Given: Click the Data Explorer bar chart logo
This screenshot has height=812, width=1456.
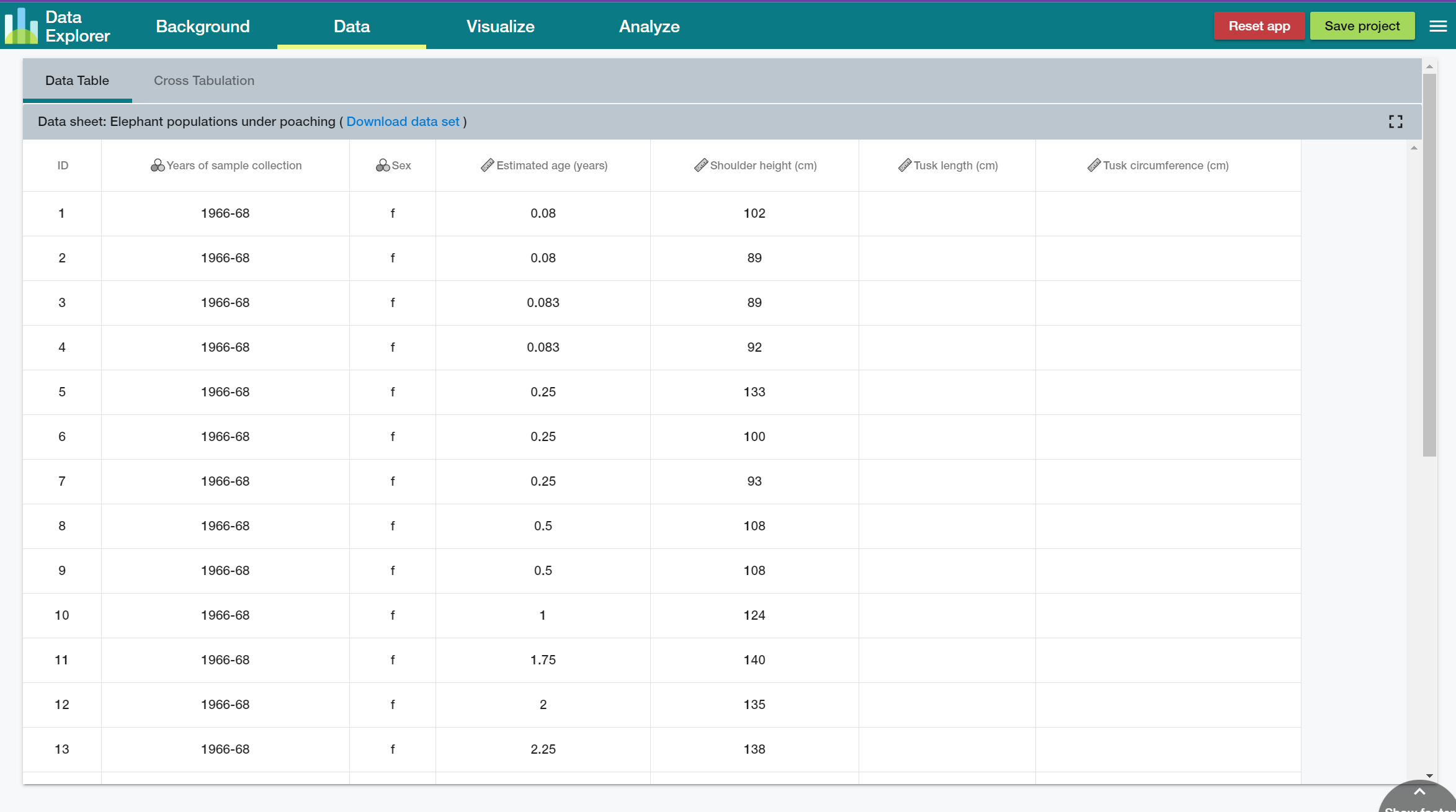Looking at the screenshot, I should 21,26.
